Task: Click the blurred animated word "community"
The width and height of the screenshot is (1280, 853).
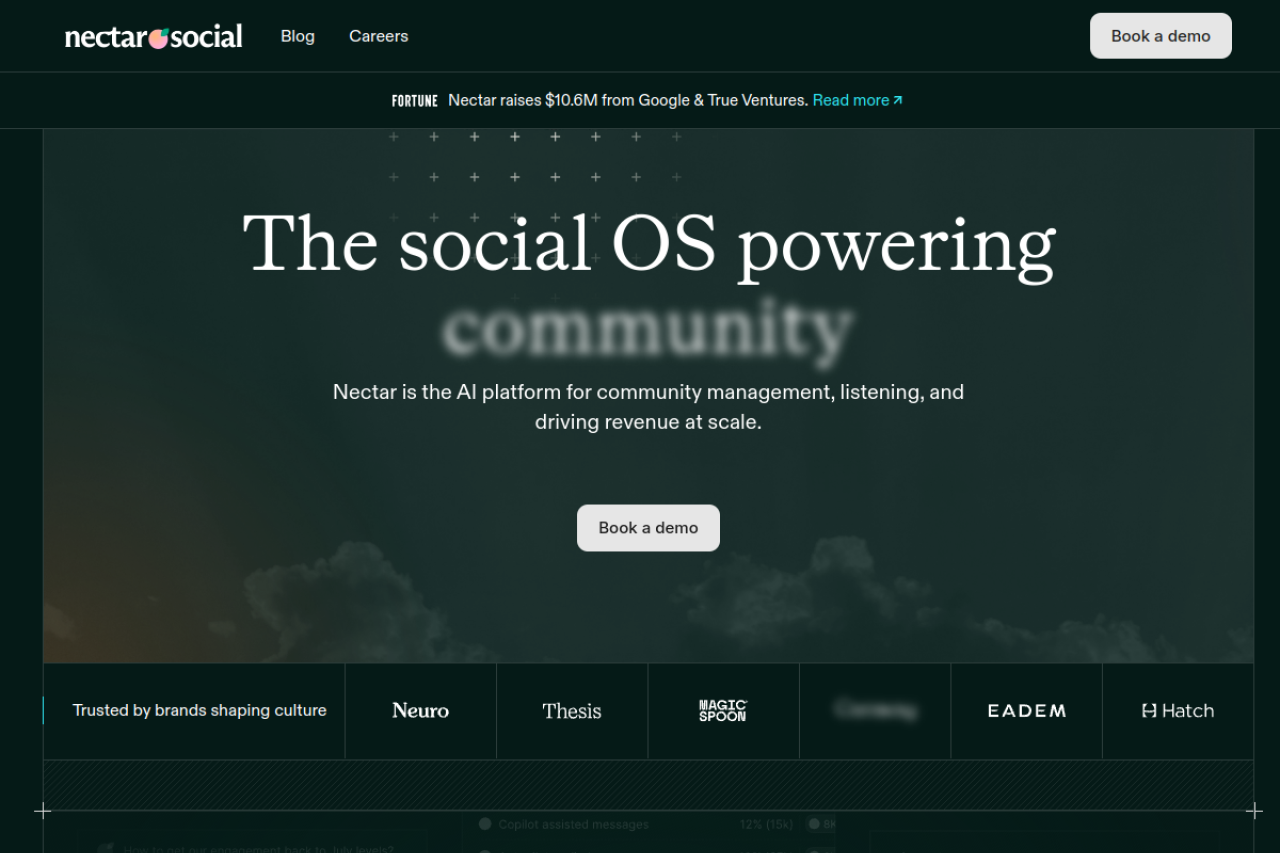Action: coord(648,328)
